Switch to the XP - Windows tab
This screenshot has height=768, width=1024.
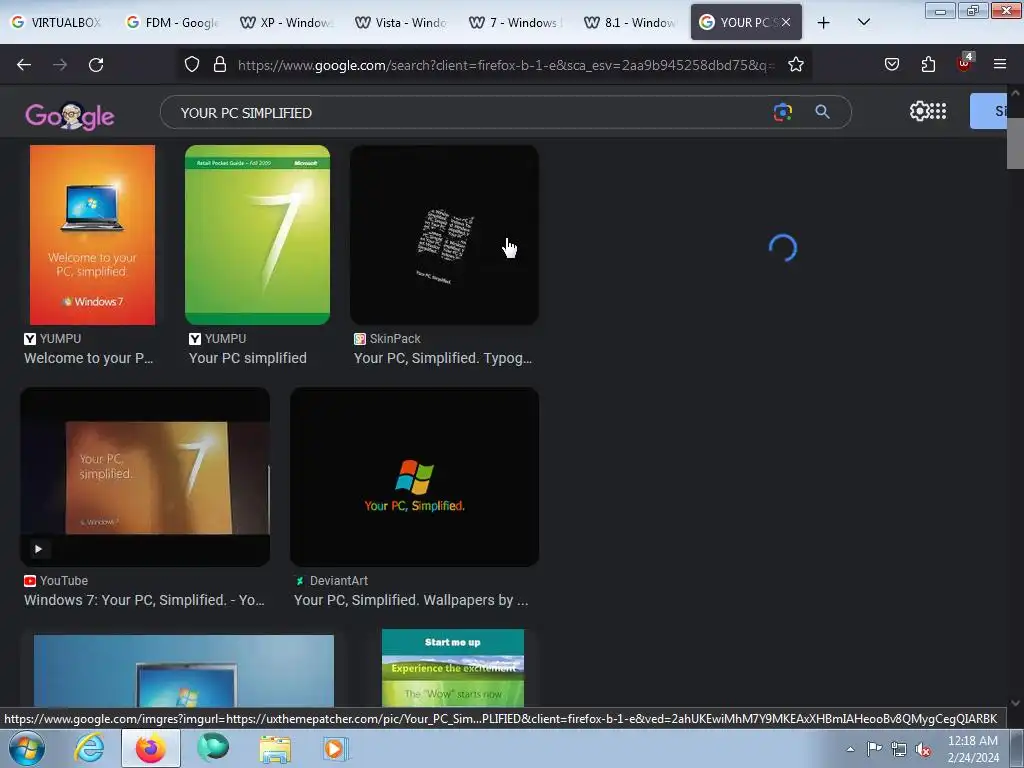coord(287,22)
